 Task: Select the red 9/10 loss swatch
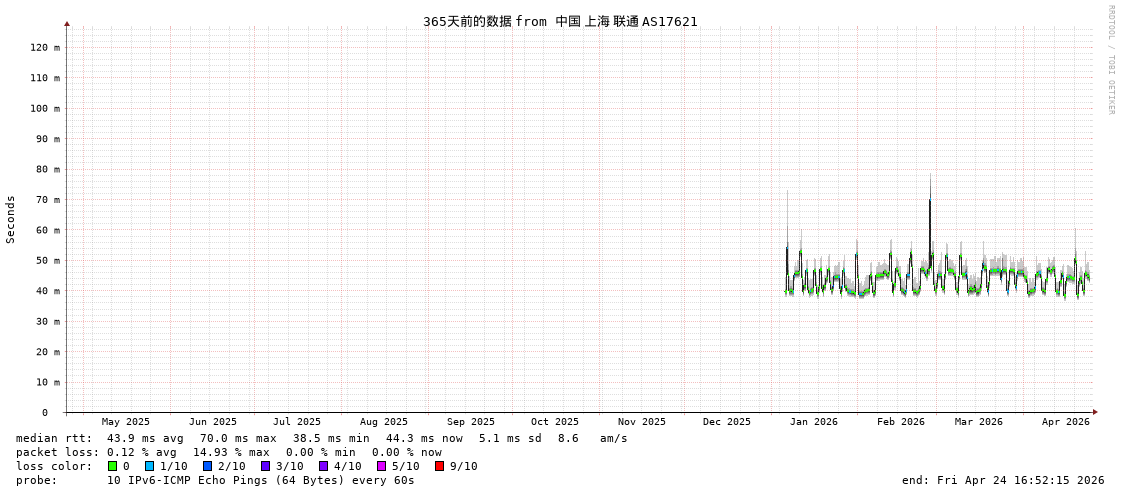pos(440,466)
